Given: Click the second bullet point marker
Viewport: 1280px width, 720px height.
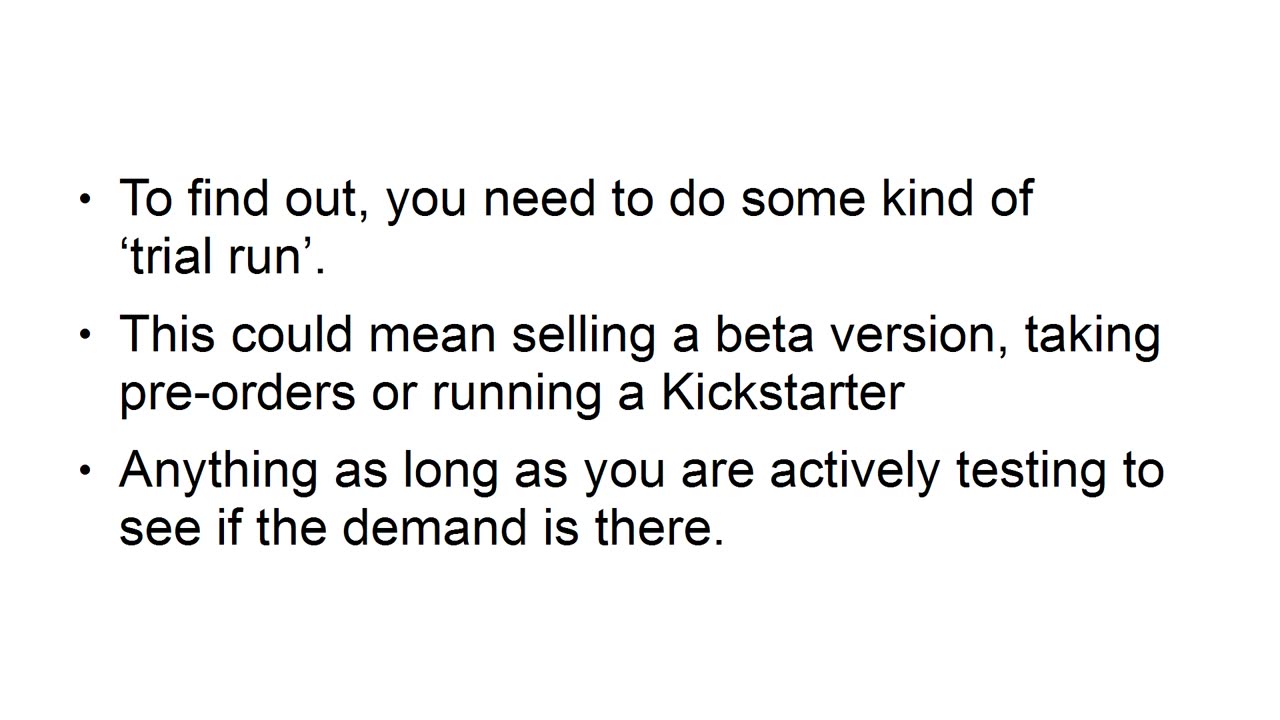Looking at the screenshot, I should (x=84, y=335).
